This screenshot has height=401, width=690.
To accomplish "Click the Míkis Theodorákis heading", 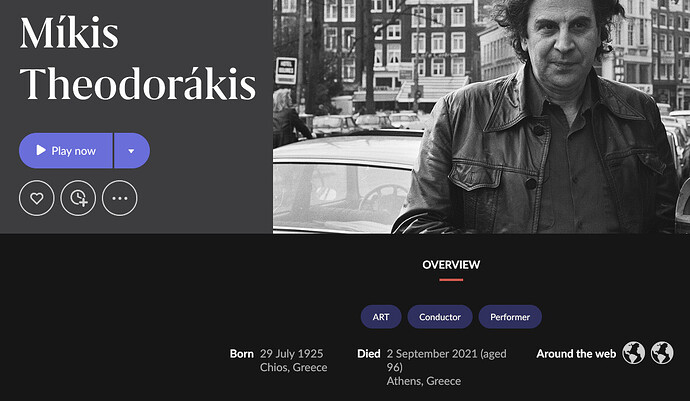I will click(138, 58).
